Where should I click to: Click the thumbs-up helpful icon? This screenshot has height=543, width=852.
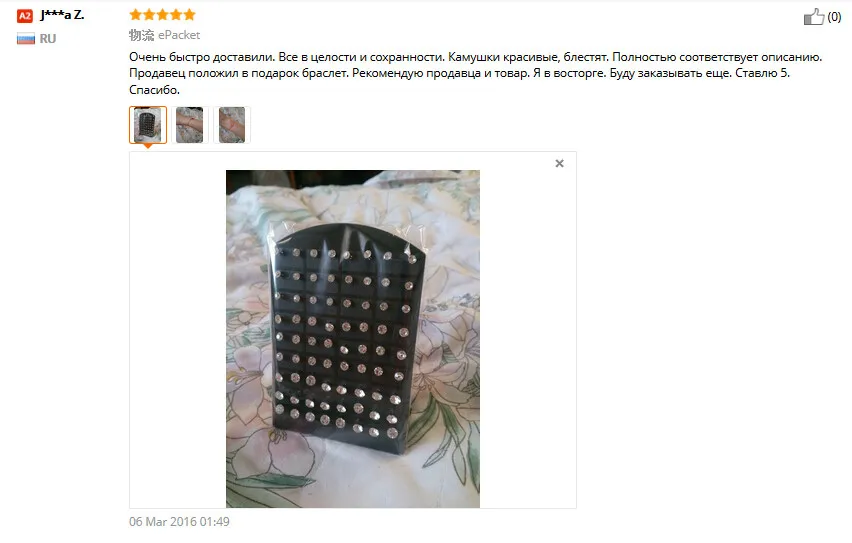(814, 17)
